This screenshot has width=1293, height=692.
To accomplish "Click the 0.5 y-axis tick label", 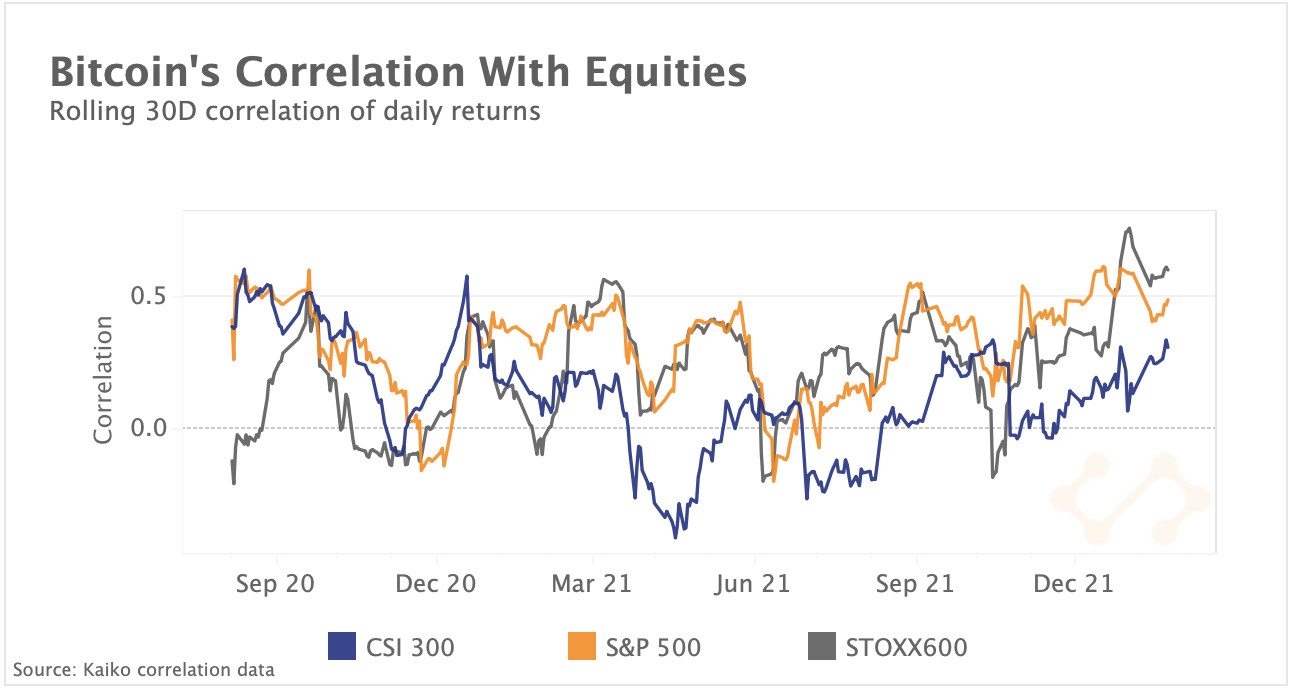I will click(x=150, y=296).
